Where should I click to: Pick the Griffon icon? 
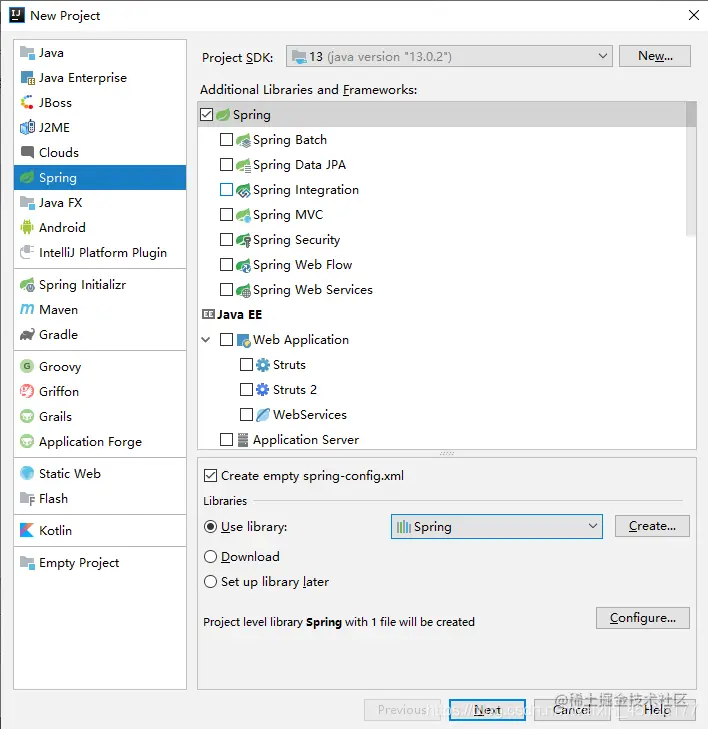(27, 391)
